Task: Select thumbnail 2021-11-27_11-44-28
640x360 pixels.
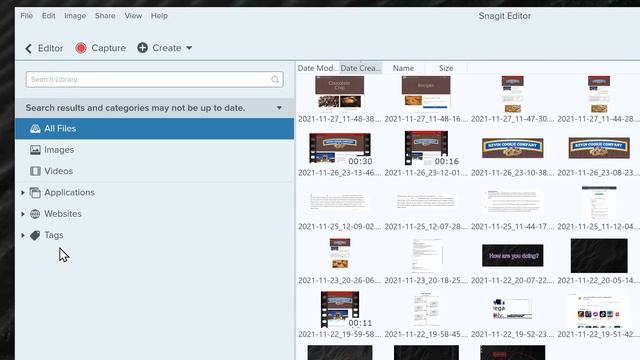Action: click(x=599, y=94)
